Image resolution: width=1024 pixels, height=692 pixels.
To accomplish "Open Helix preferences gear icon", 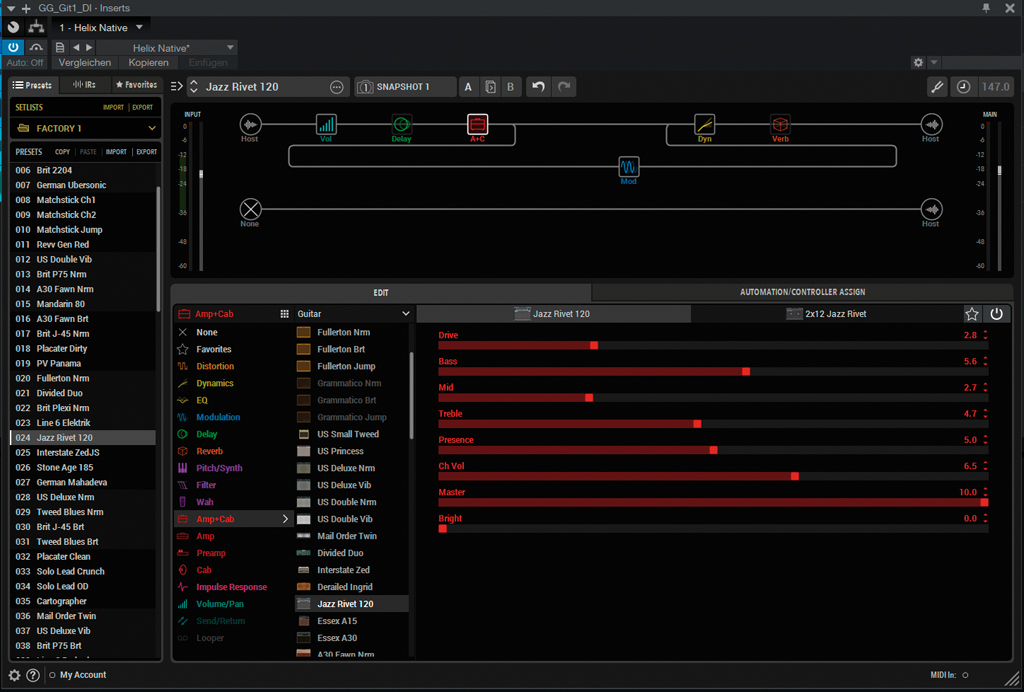I will pos(14,675).
